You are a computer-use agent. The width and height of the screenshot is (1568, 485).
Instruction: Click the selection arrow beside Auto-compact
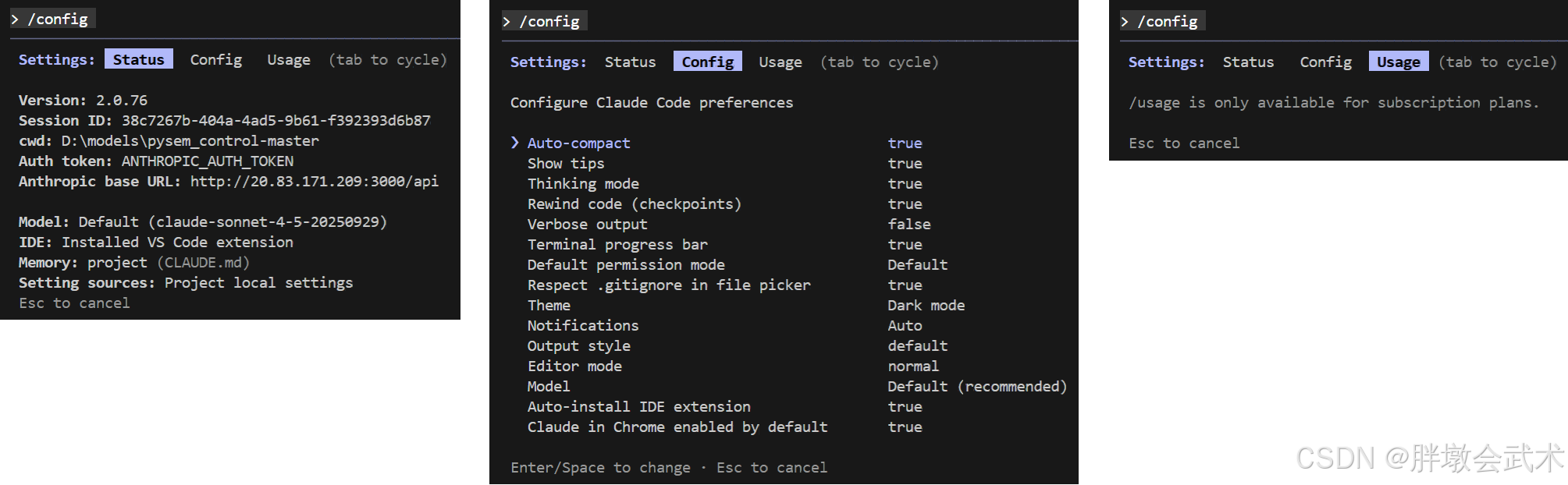pos(515,143)
